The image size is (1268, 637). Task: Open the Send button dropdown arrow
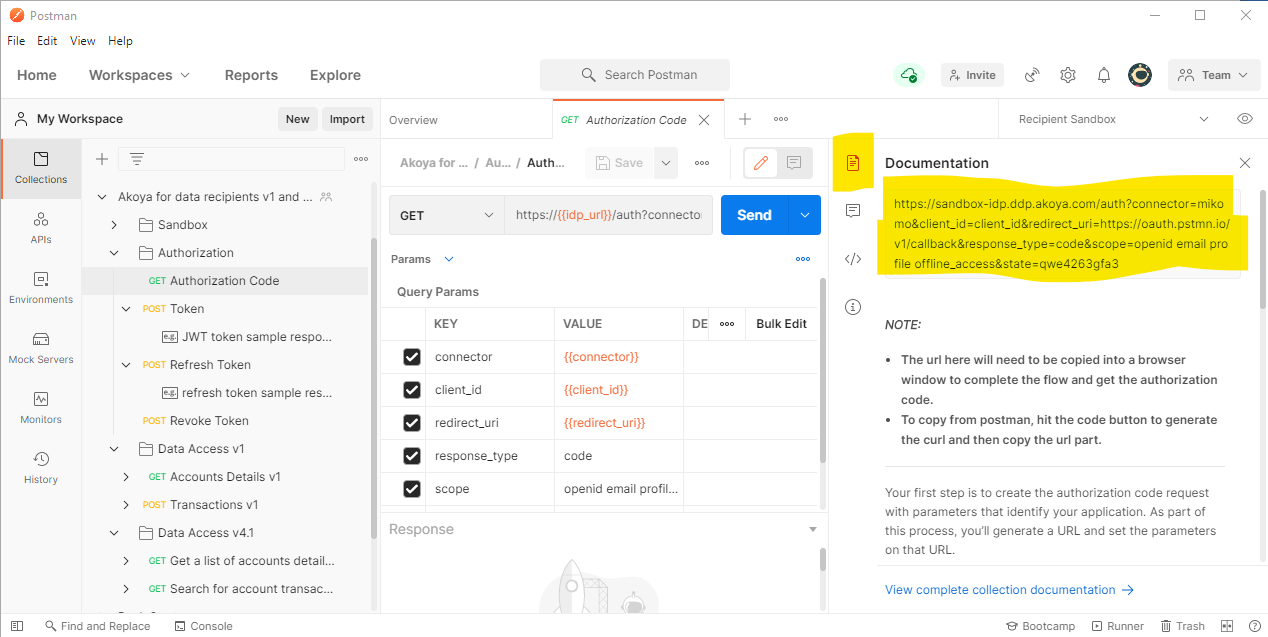[805, 215]
